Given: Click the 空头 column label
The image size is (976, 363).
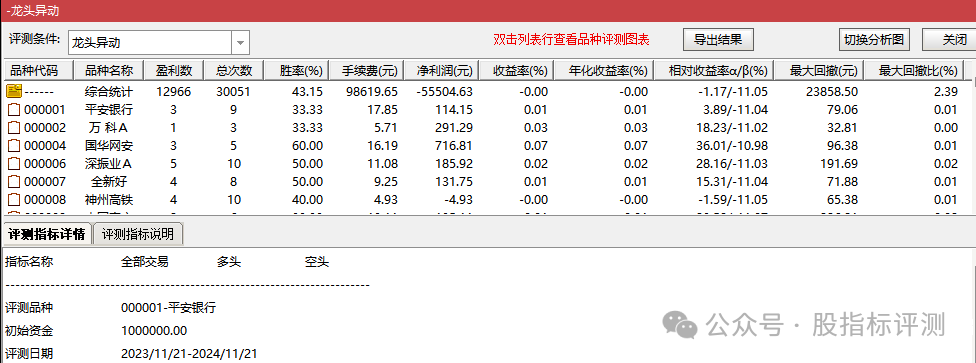Looking at the screenshot, I should (316, 262).
